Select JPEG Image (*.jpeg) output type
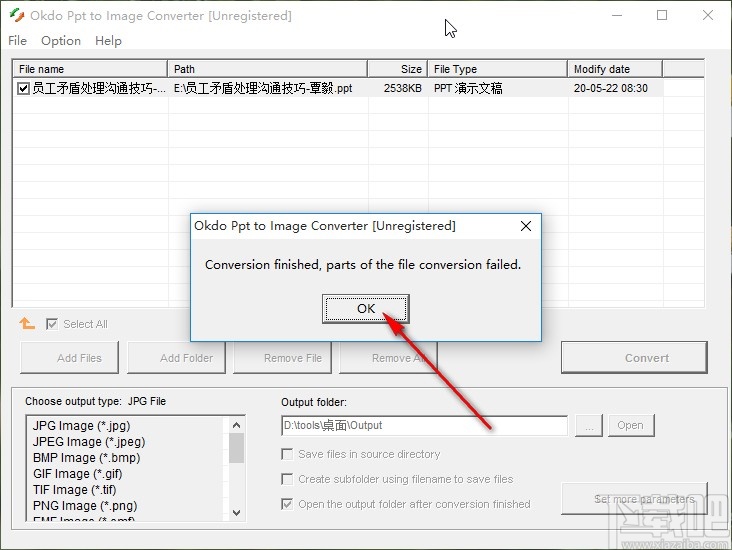This screenshot has width=732, height=550. [x=89, y=442]
